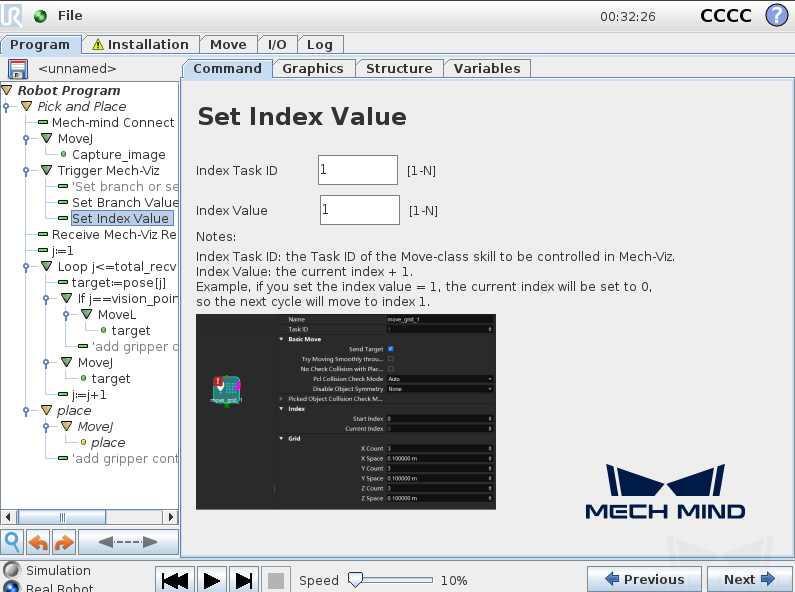
Task: Click the <unnamed> program name
Action: [x=77, y=68]
